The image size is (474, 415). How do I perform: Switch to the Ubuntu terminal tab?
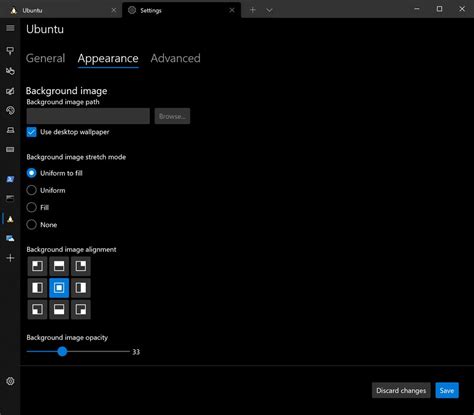click(61, 10)
